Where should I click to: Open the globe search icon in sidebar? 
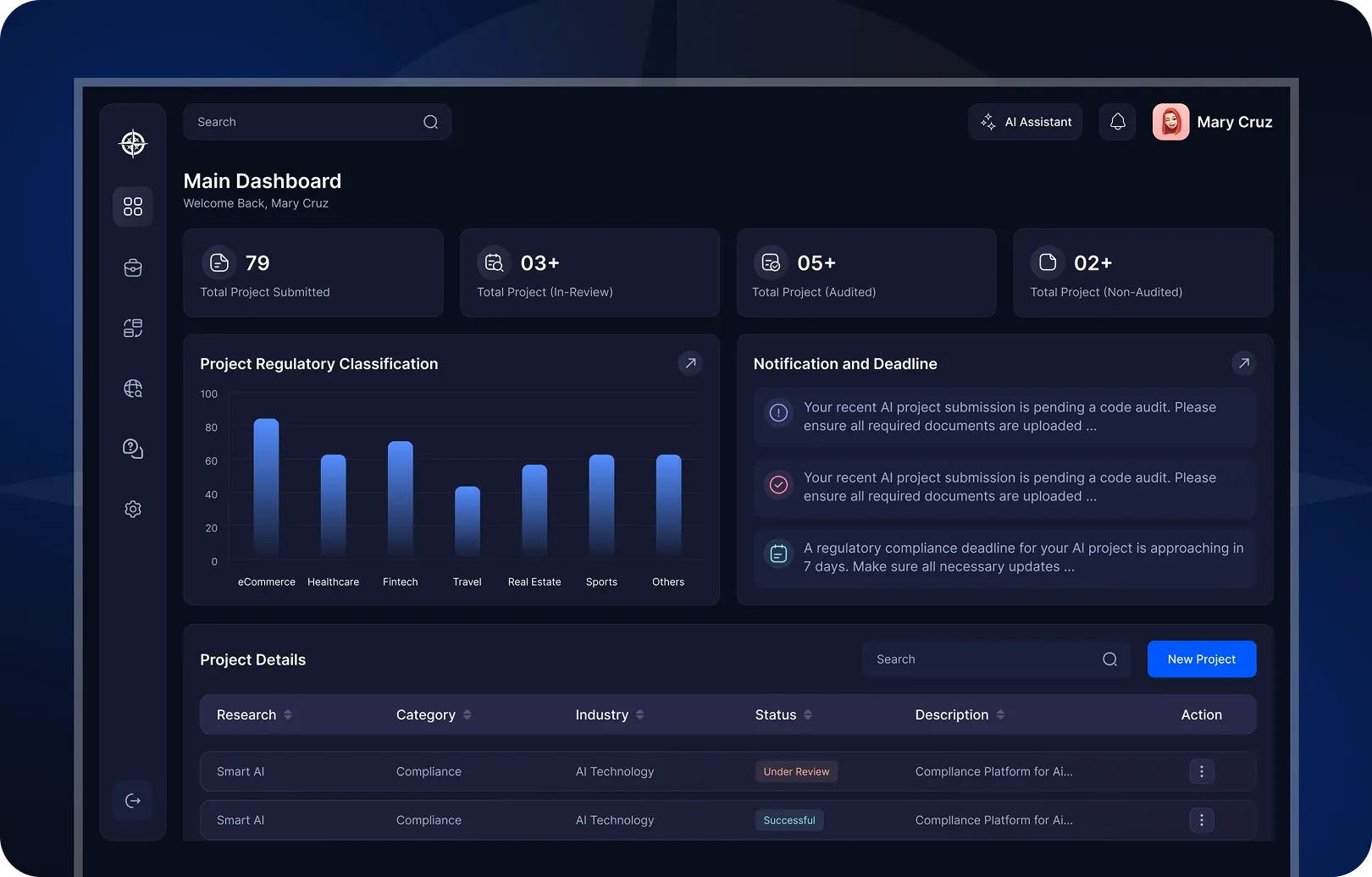coord(133,389)
